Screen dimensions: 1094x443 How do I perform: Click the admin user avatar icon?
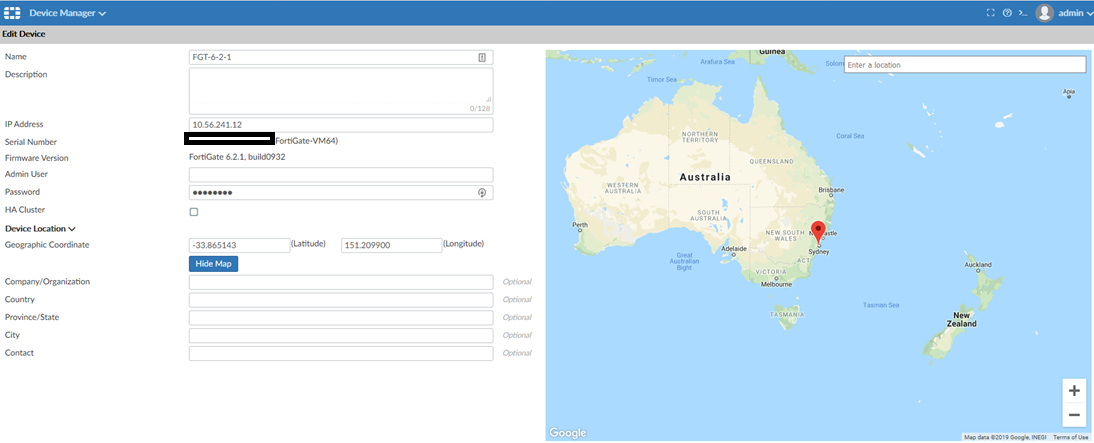[1045, 13]
